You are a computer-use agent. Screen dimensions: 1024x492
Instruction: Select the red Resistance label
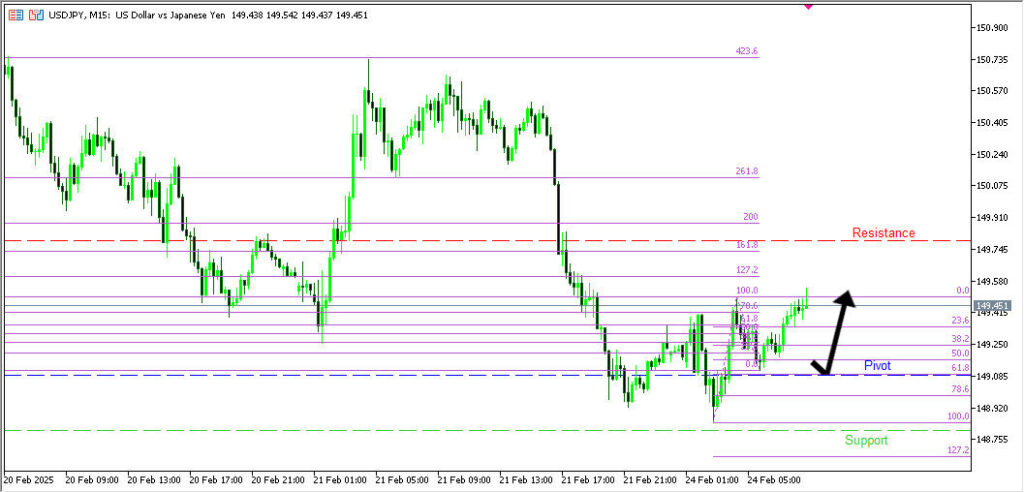tap(883, 233)
